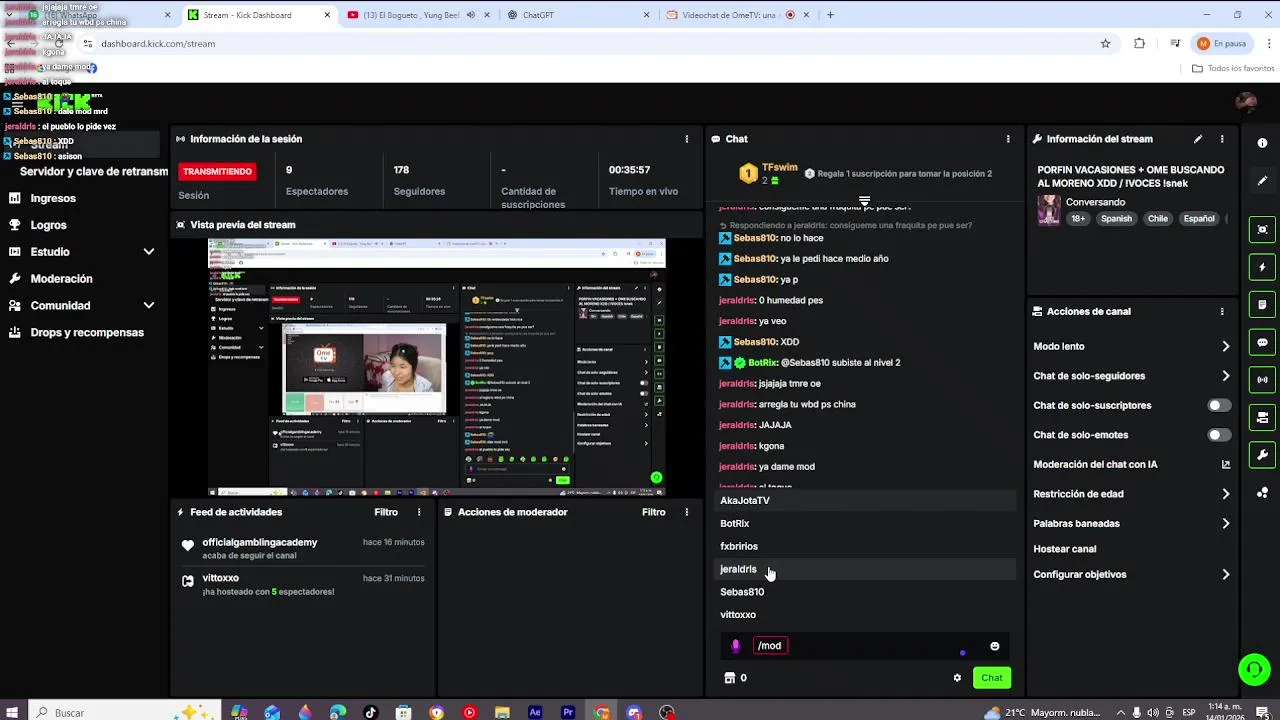Screen dimensions: 1280x720
Task: Click Filtro in Feed de actividades
Action: (386, 512)
